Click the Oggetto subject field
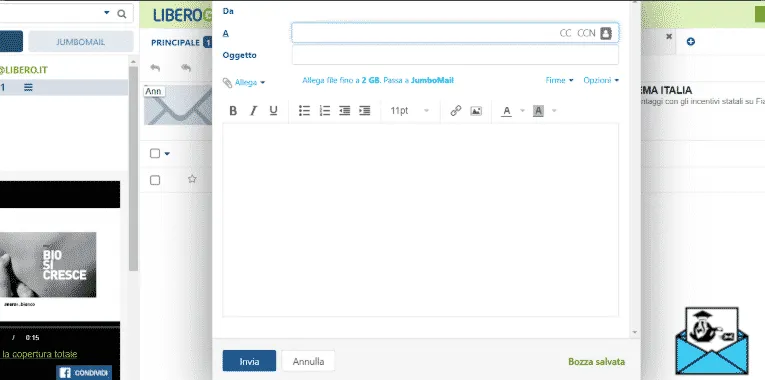The image size is (765, 380). click(x=455, y=55)
